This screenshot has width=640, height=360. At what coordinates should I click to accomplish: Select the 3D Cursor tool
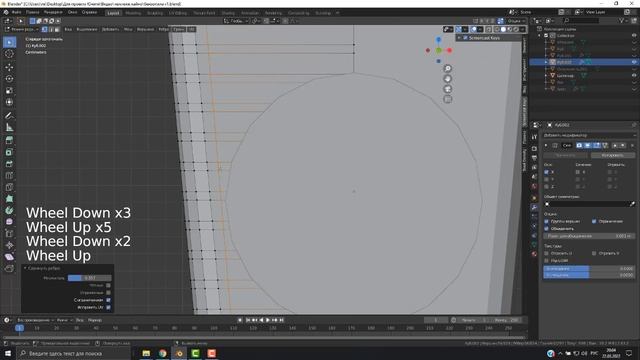(9, 54)
